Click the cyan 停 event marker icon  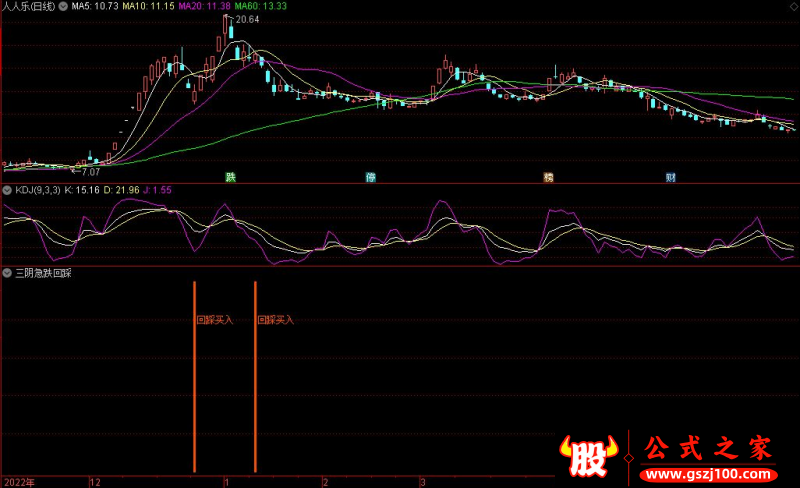click(x=371, y=178)
